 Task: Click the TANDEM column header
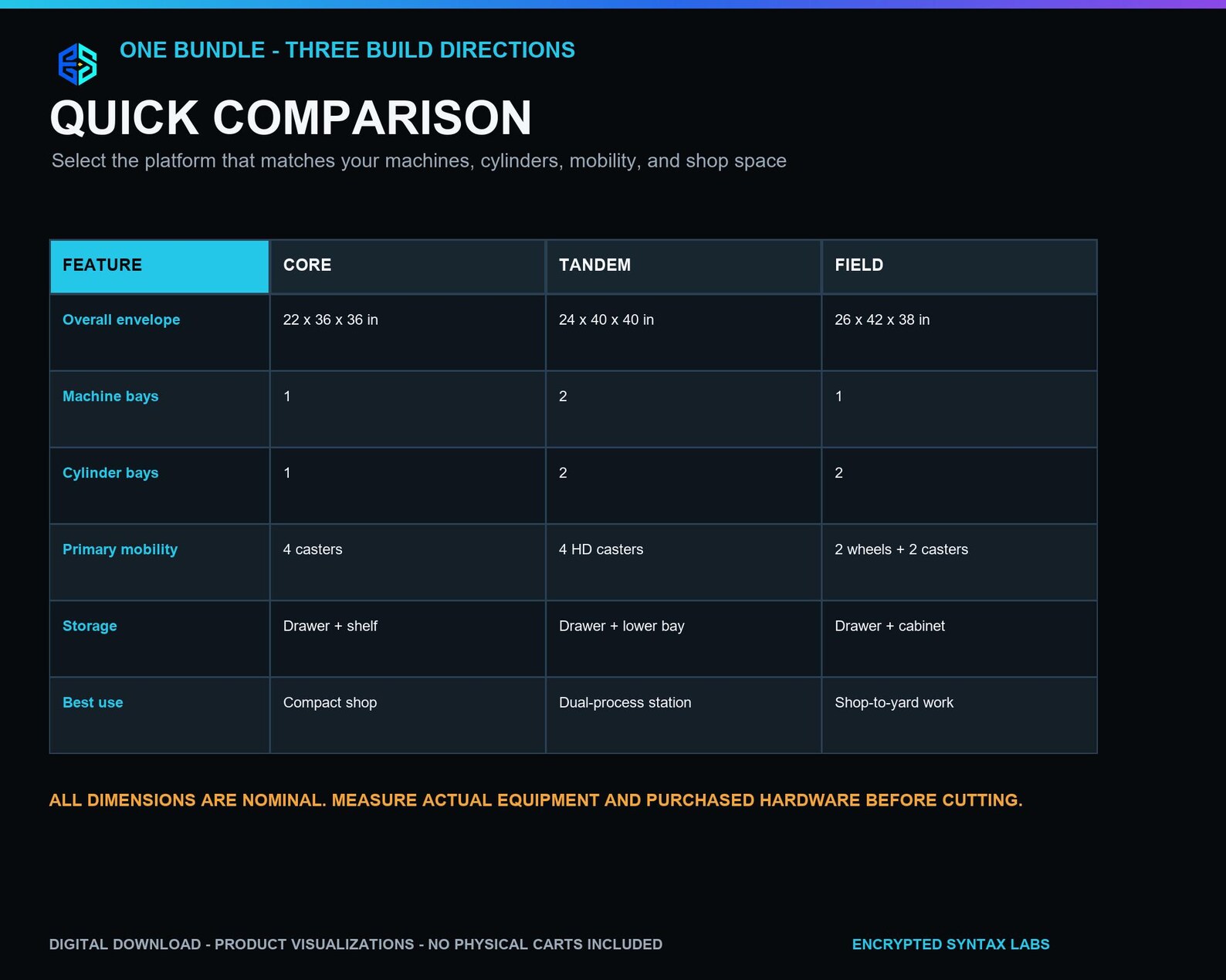coord(683,266)
